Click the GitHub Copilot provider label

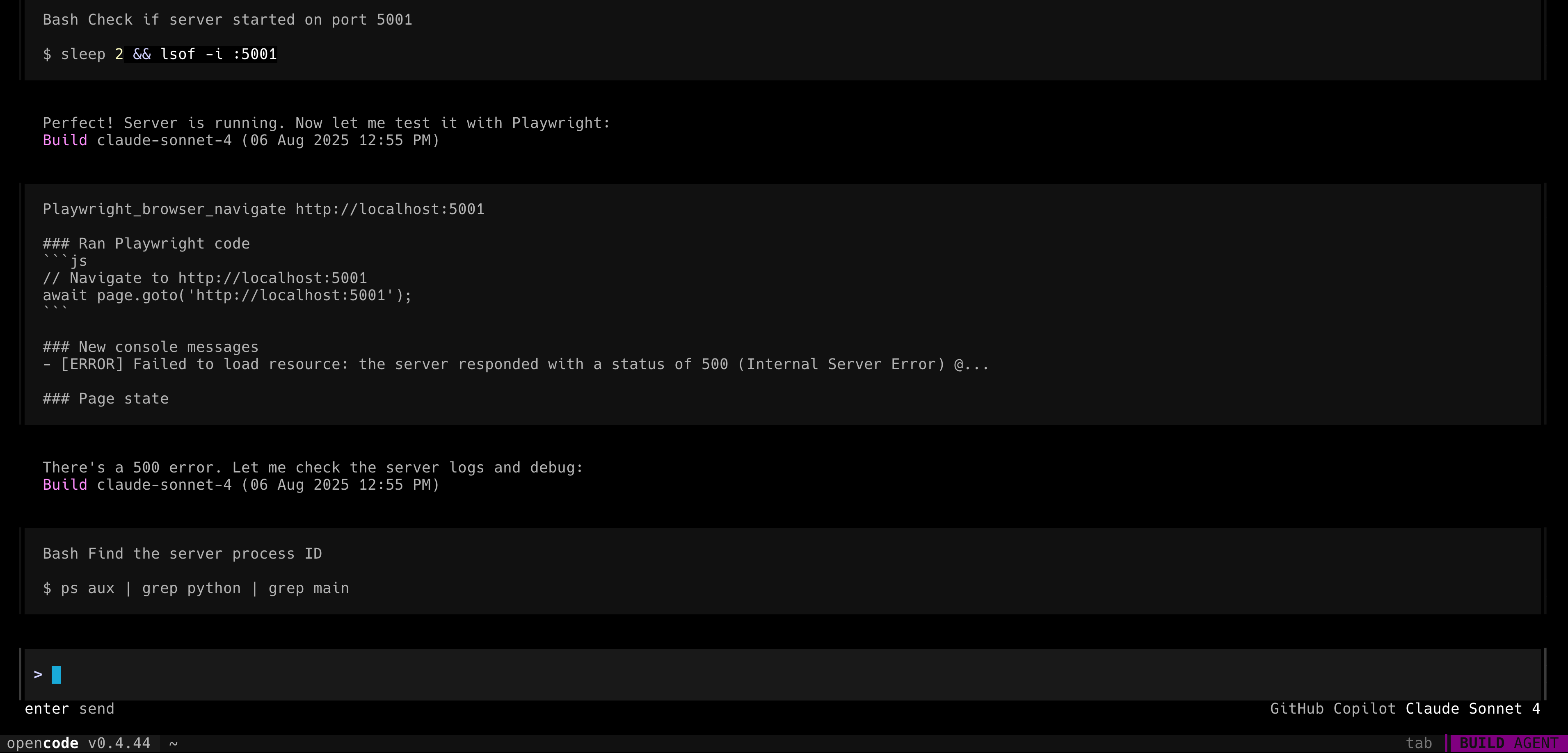pyautogui.click(x=1333, y=709)
